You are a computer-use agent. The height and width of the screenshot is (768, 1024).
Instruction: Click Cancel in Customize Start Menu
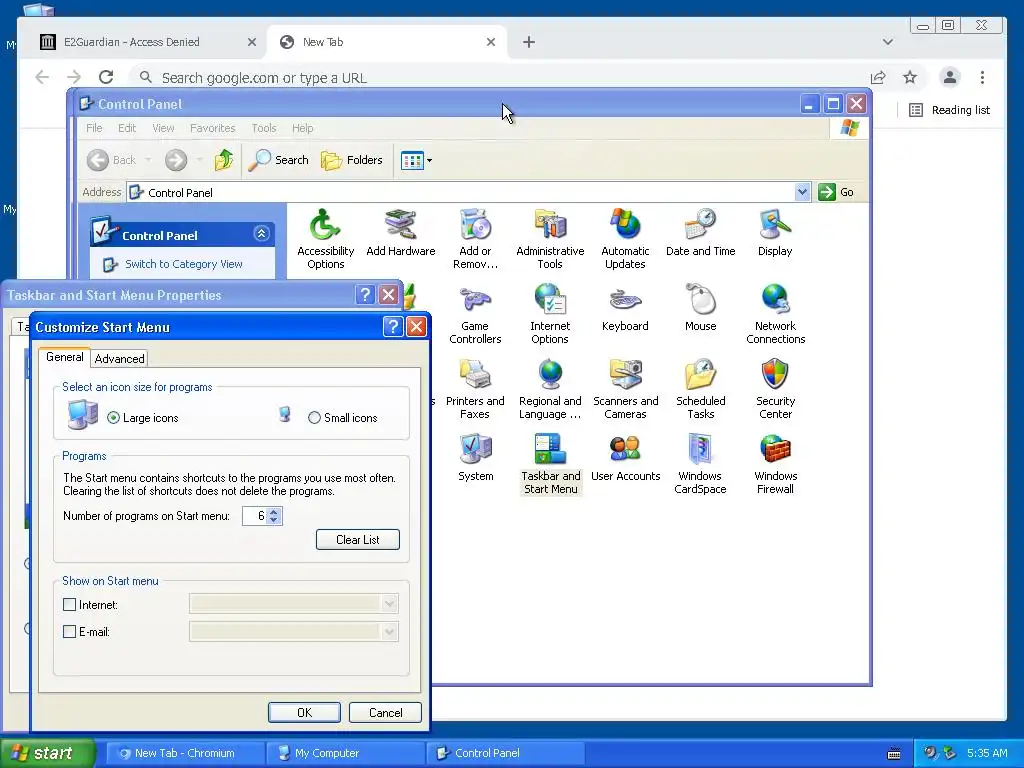(385, 712)
